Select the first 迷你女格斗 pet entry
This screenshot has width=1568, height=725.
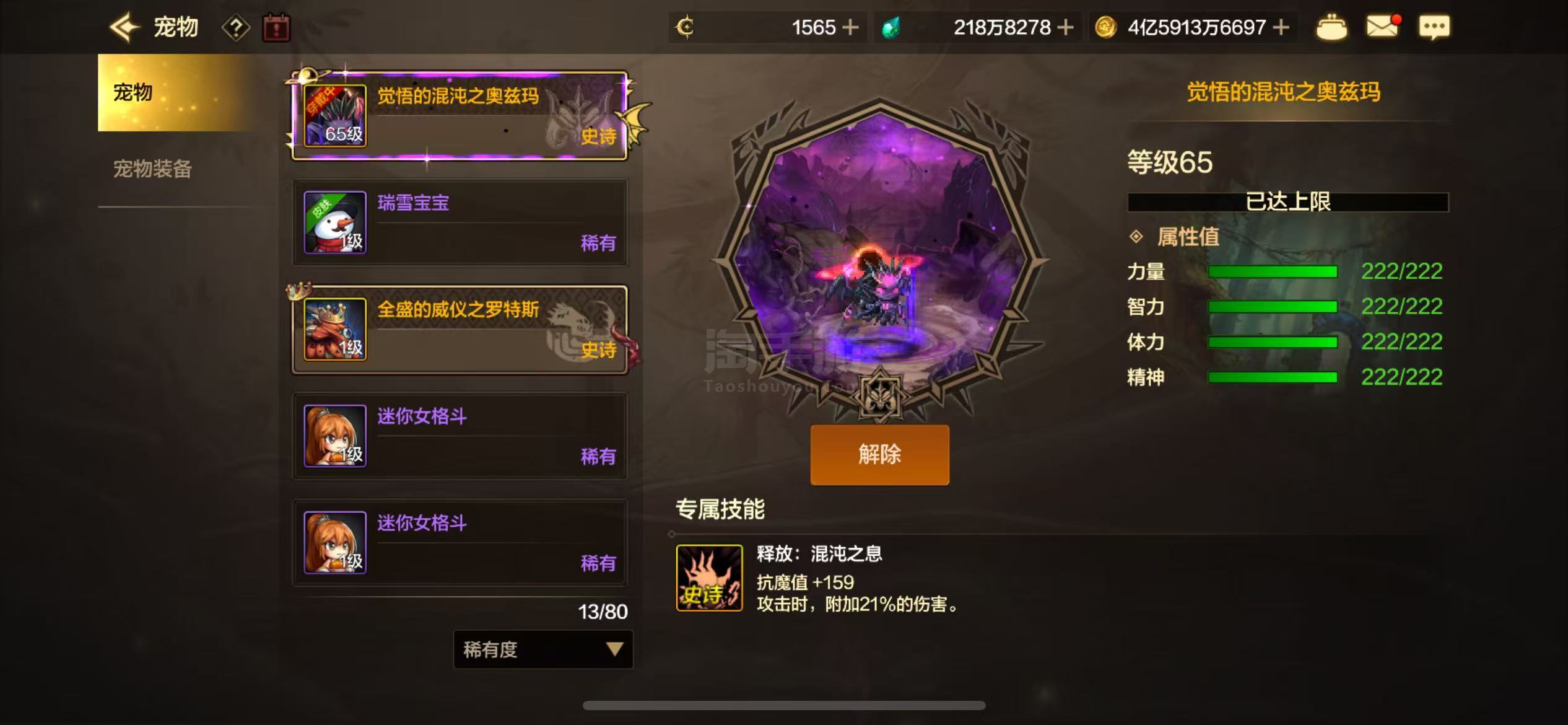[460, 436]
